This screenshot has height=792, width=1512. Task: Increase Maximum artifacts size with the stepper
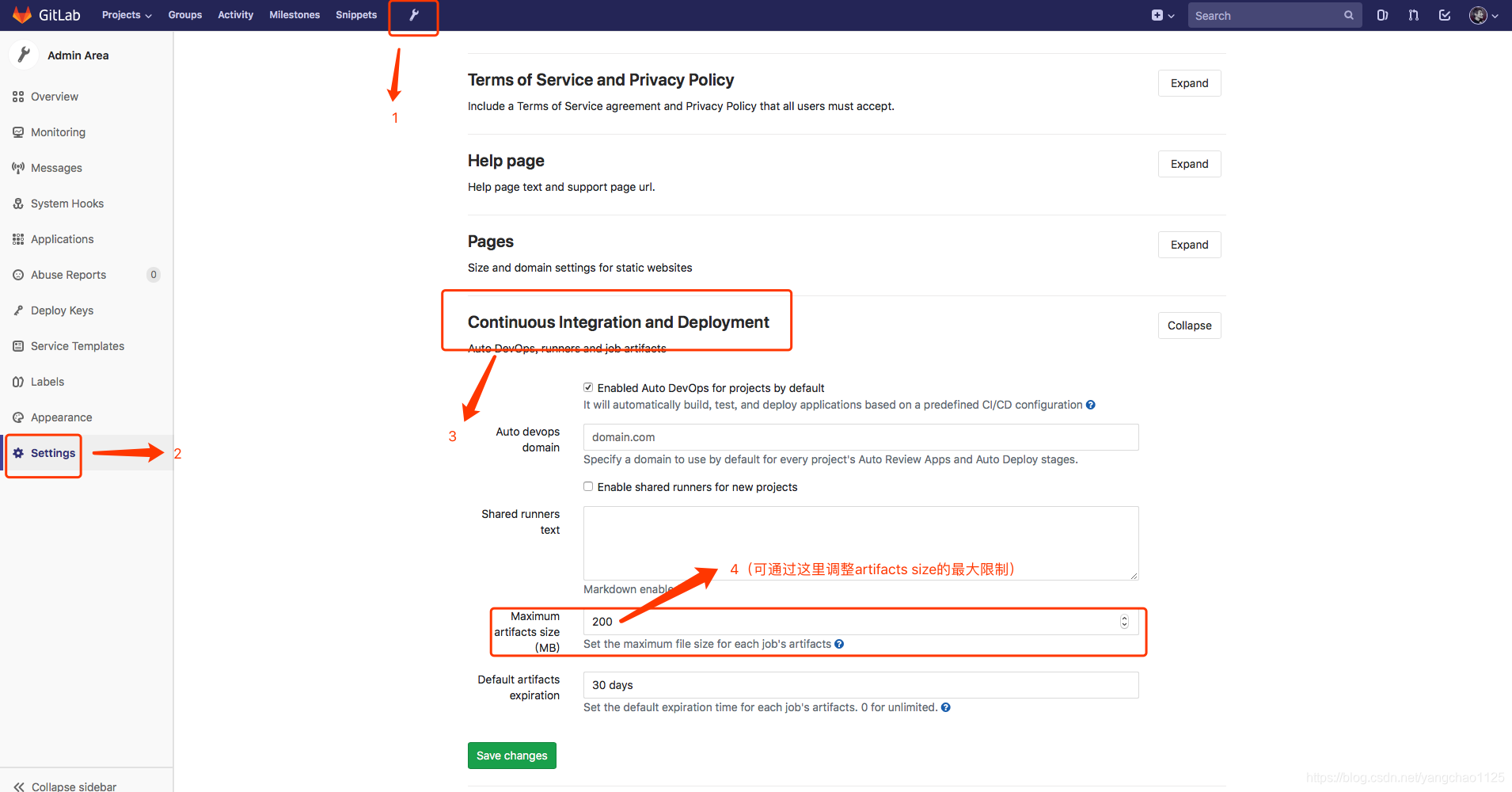[x=1125, y=619]
